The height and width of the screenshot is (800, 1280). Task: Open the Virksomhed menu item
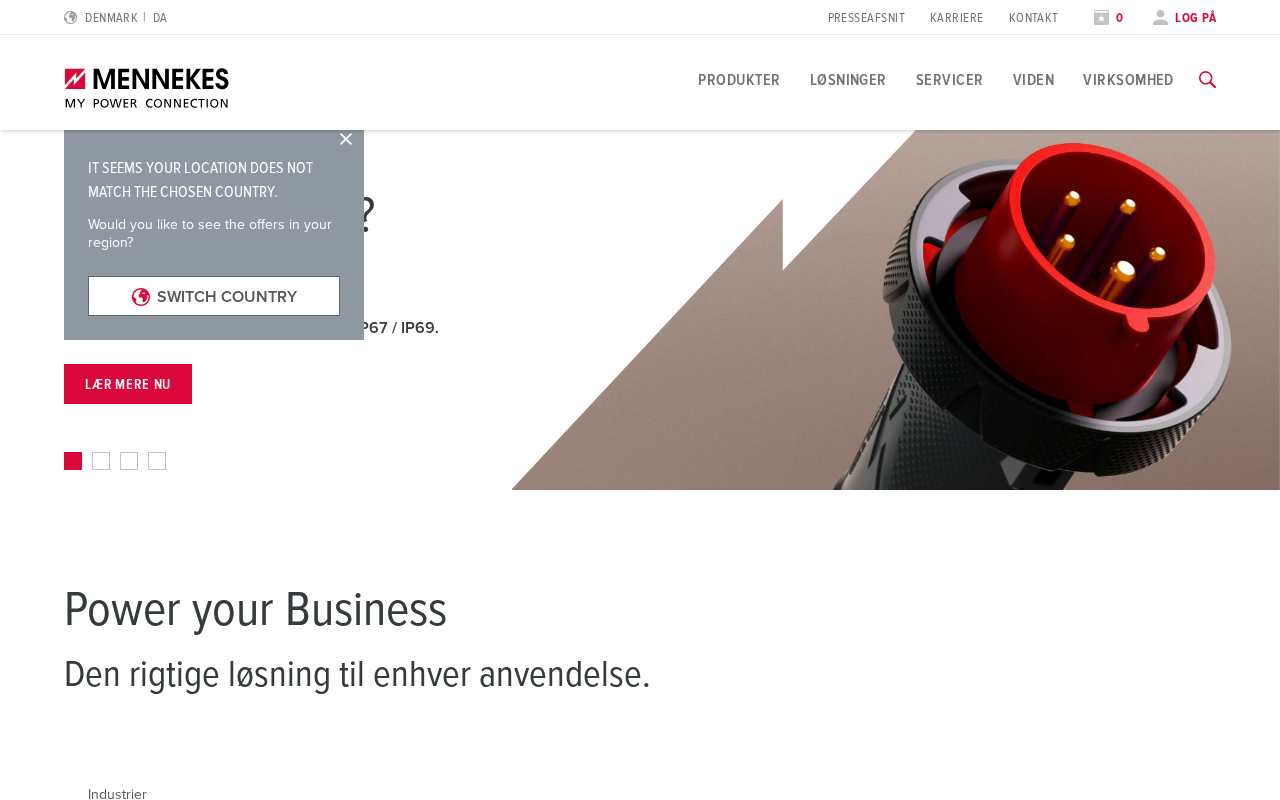1128,80
